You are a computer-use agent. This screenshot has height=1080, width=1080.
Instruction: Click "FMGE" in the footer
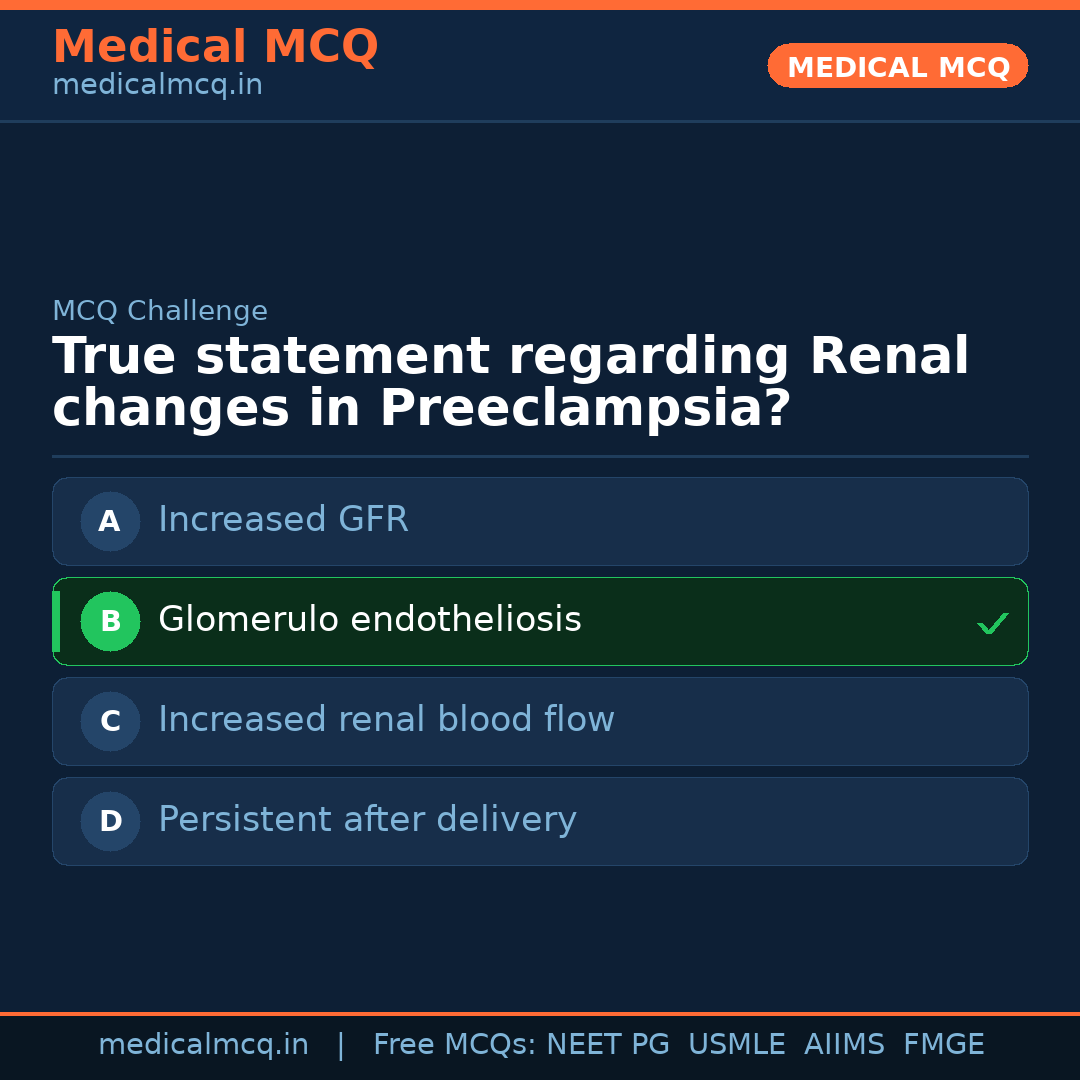[x=944, y=1045]
